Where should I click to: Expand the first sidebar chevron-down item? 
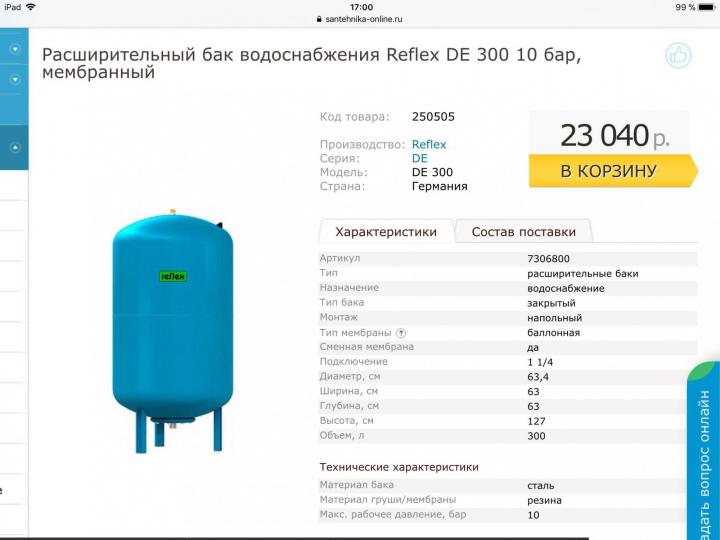point(15,49)
